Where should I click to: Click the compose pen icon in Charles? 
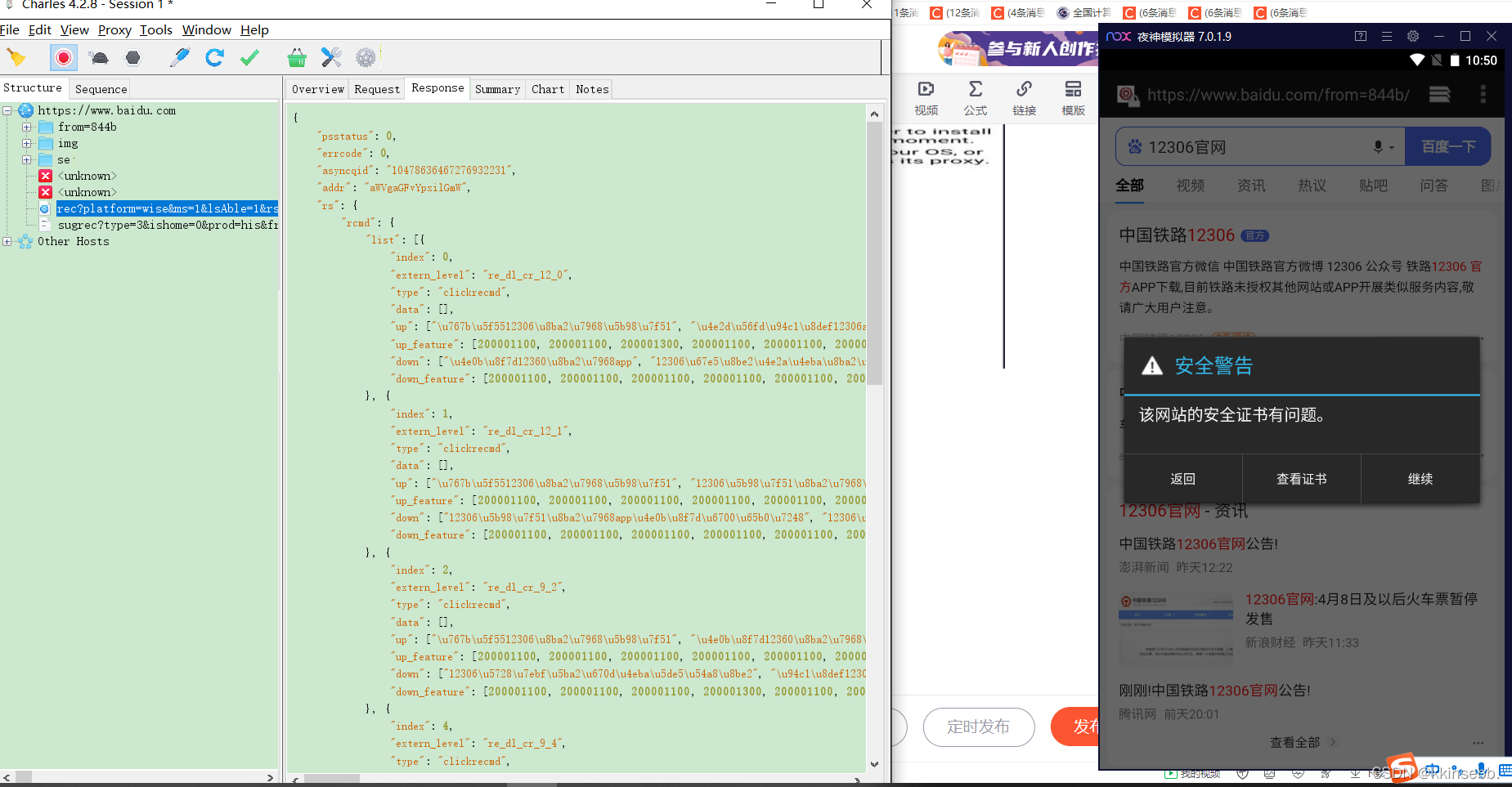180,57
